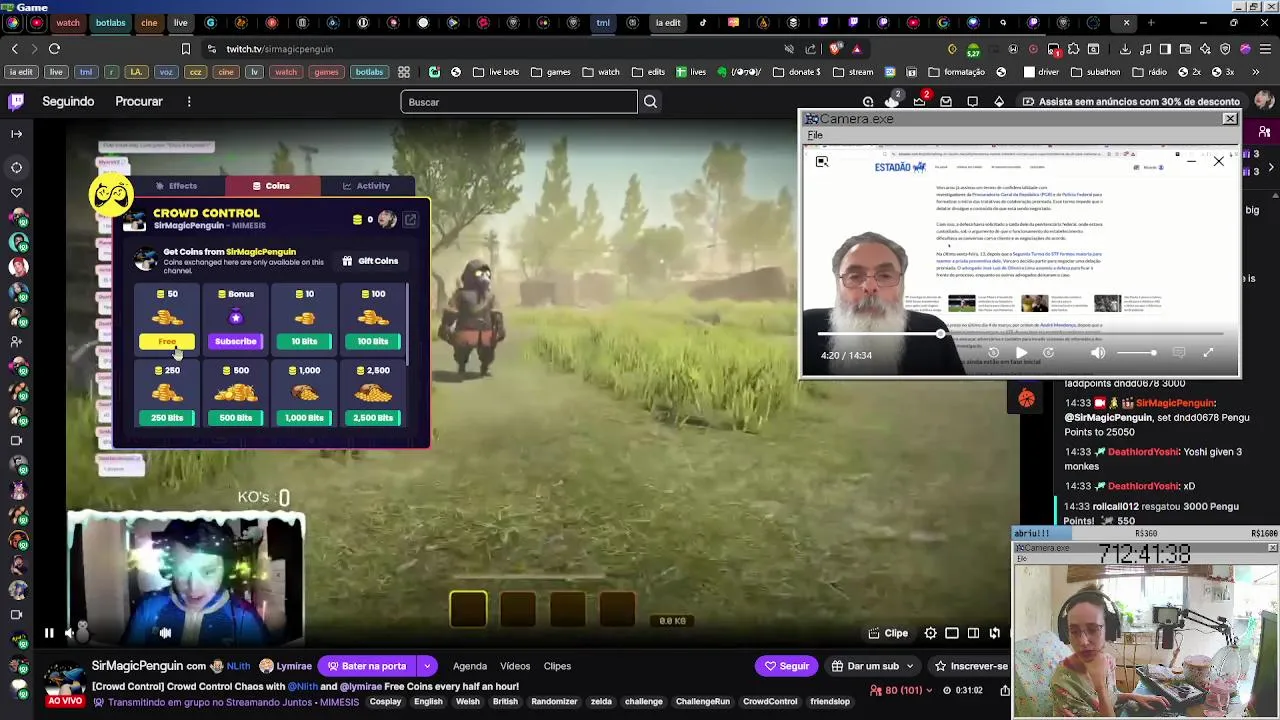The height and width of the screenshot is (720, 1280).
Task: Buy 250 coins for 250 Bits
Action: (x=167, y=417)
